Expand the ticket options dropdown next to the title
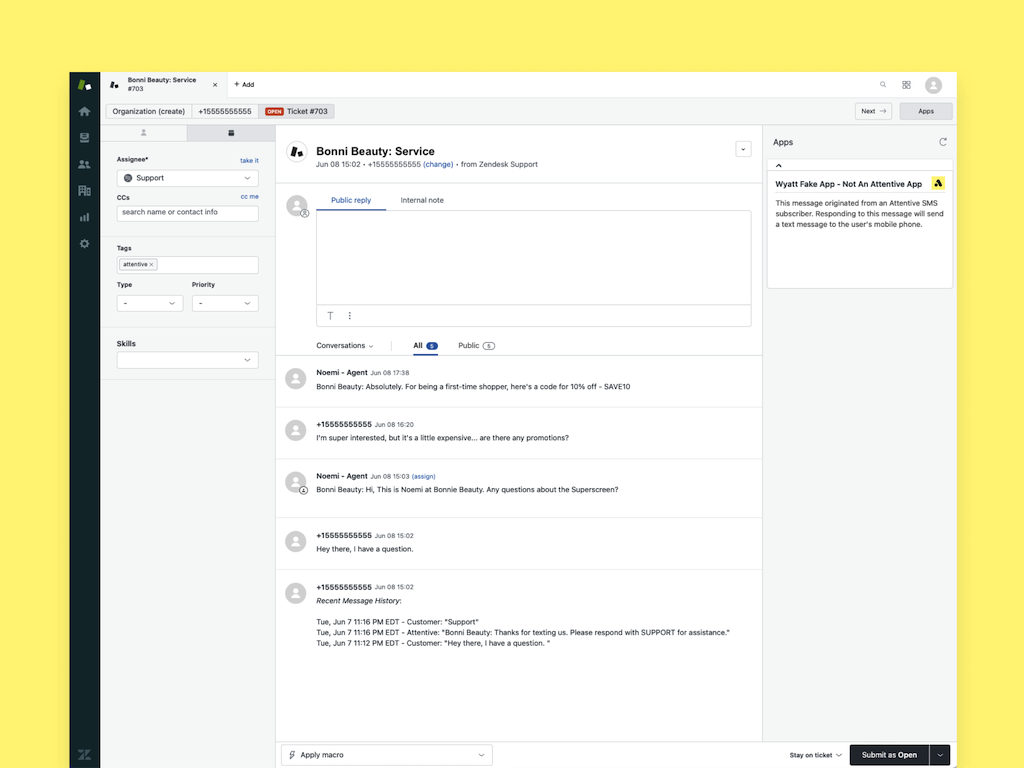The width and height of the screenshot is (1024, 768). coord(743,149)
